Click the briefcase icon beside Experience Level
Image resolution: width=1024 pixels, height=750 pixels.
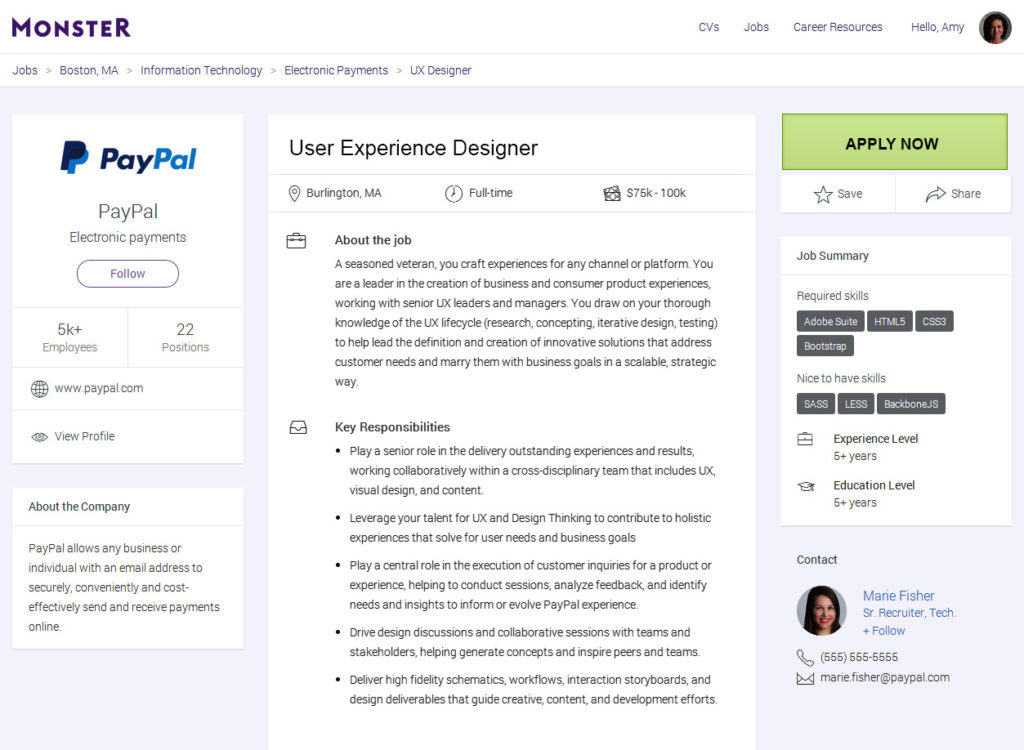click(x=805, y=439)
